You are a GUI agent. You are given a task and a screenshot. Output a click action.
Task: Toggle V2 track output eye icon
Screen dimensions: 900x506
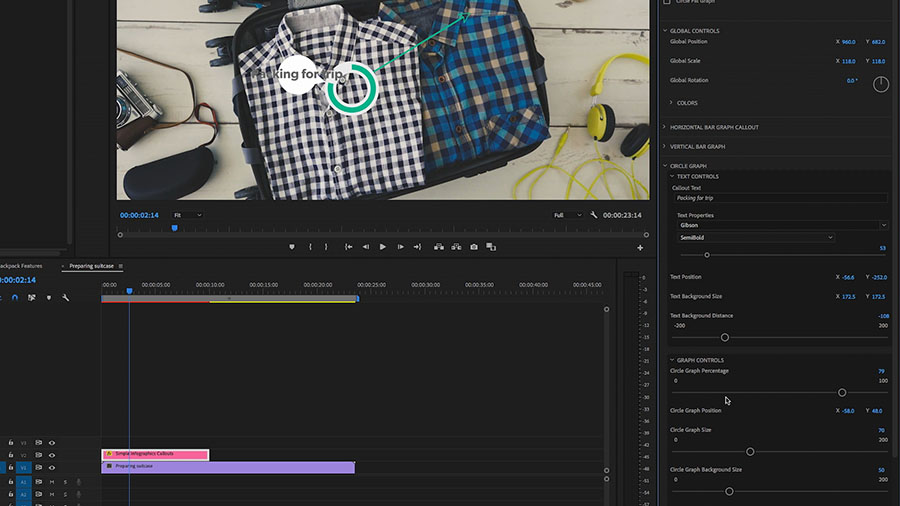click(x=52, y=455)
